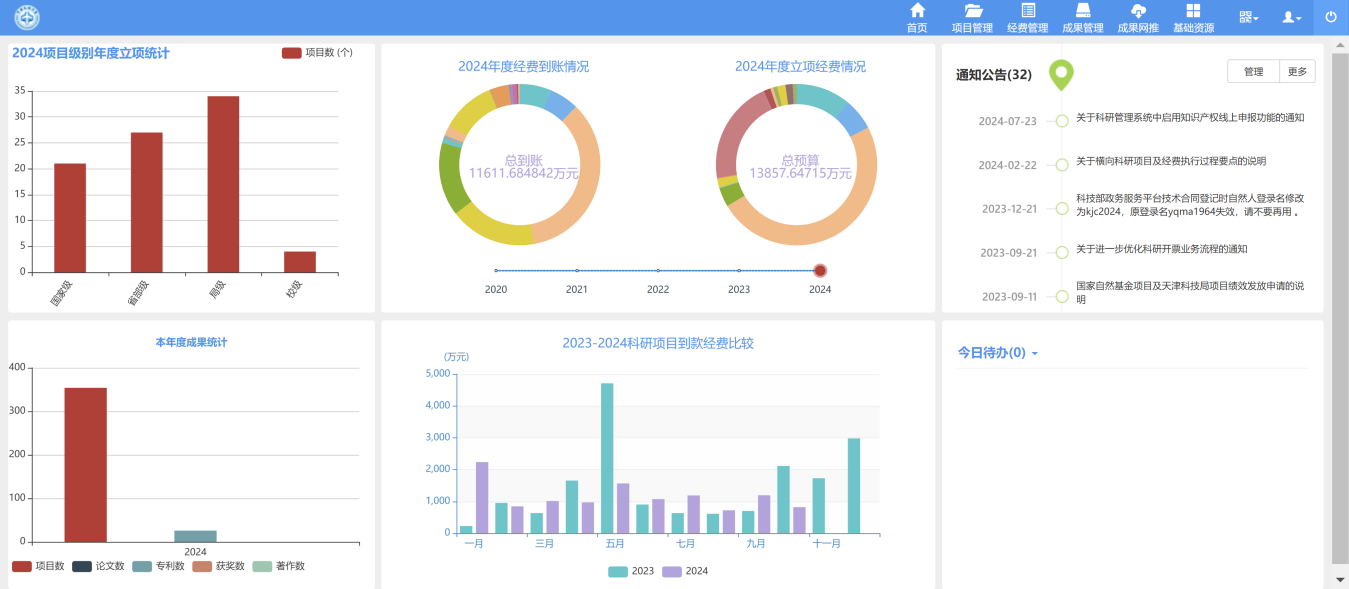Viewport: 1349px width, 589px height.
Task: Open the 经费管理 module icon
Action: pyautogui.click(x=1027, y=11)
